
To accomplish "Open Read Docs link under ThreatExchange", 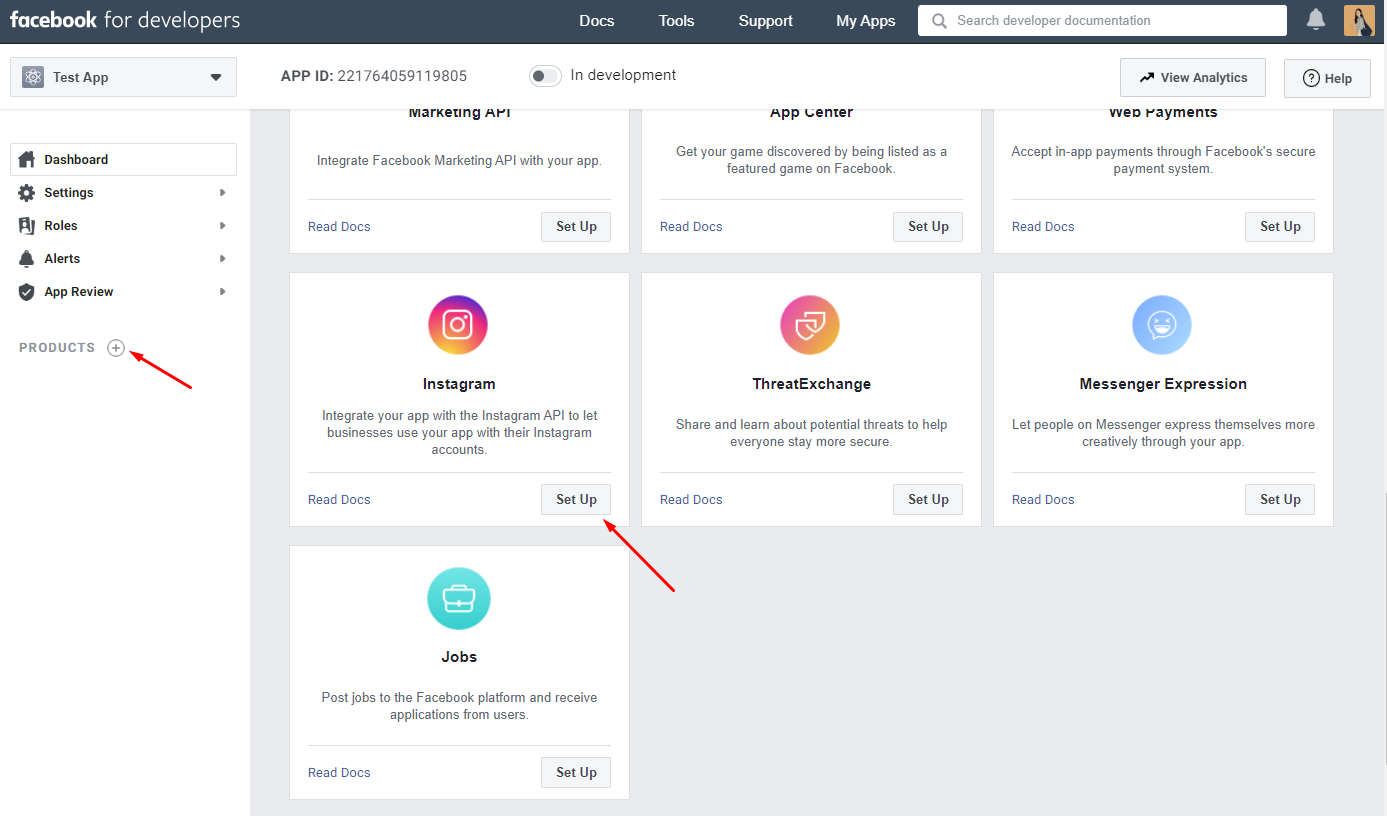I will tap(691, 500).
